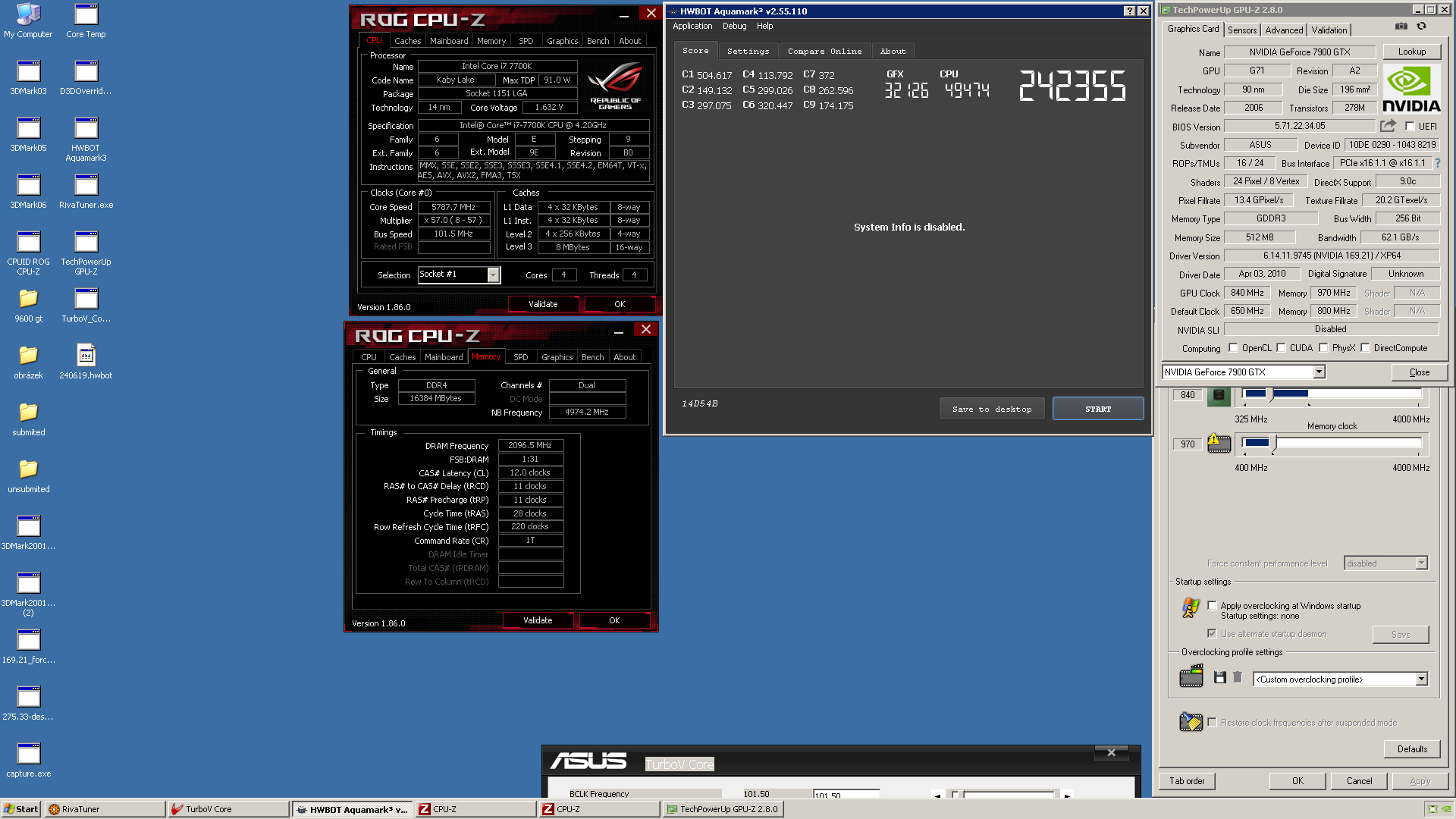
Task: Toggle Use alternate startup daemon checkbox
Action: (x=1212, y=633)
